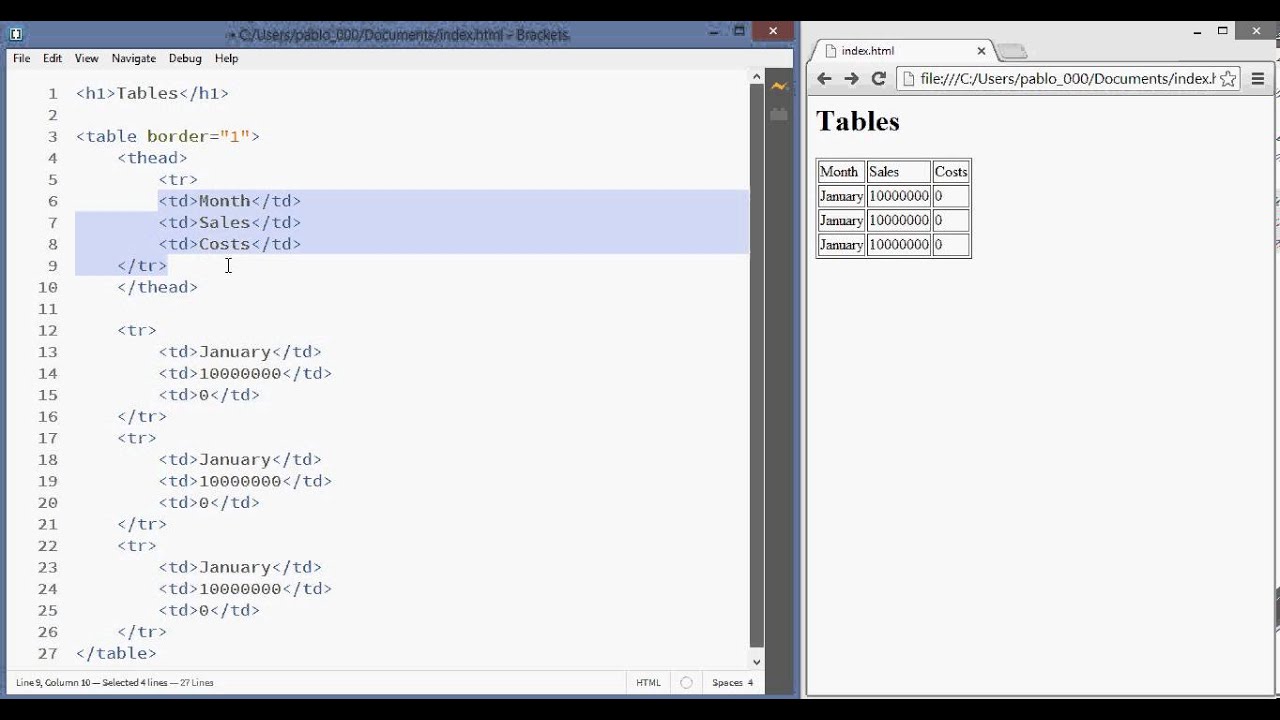
Task: Open the Debug menu in Brackets
Action: [x=185, y=58]
